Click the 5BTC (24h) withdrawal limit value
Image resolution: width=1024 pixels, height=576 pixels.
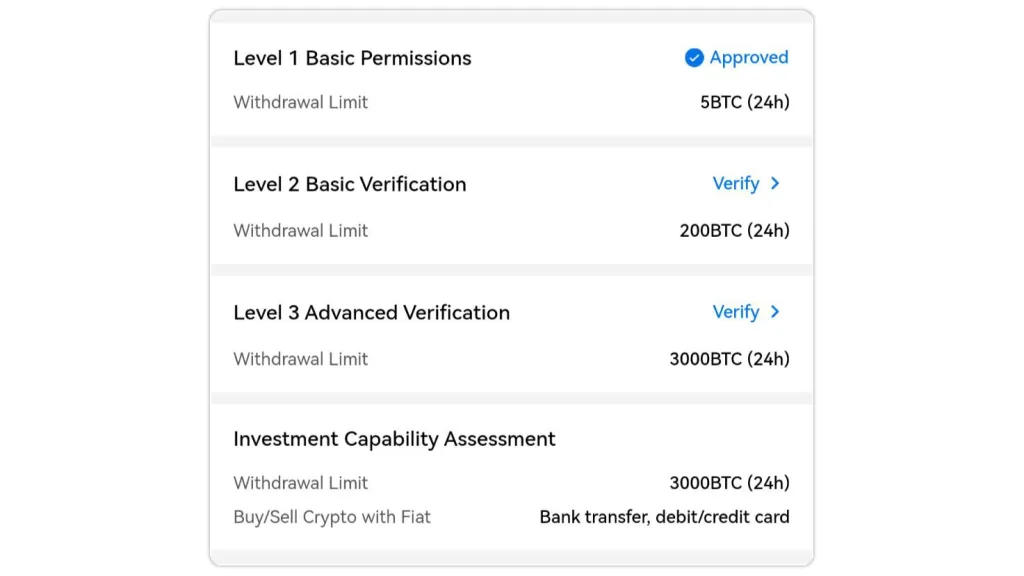(x=745, y=102)
